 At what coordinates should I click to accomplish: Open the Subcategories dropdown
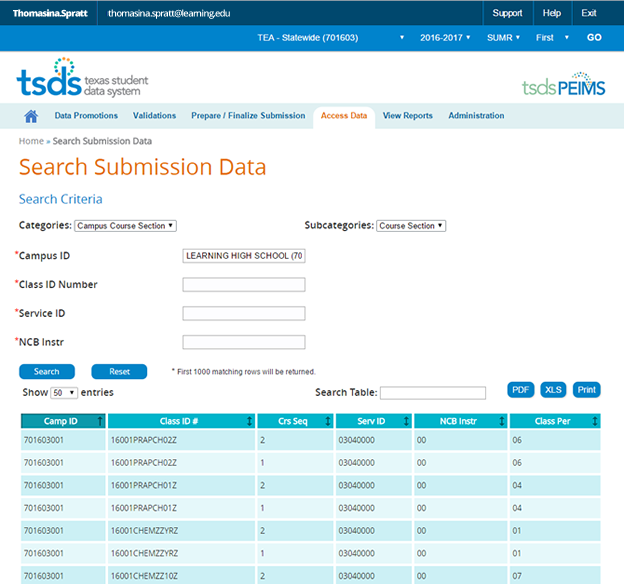click(x=411, y=226)
